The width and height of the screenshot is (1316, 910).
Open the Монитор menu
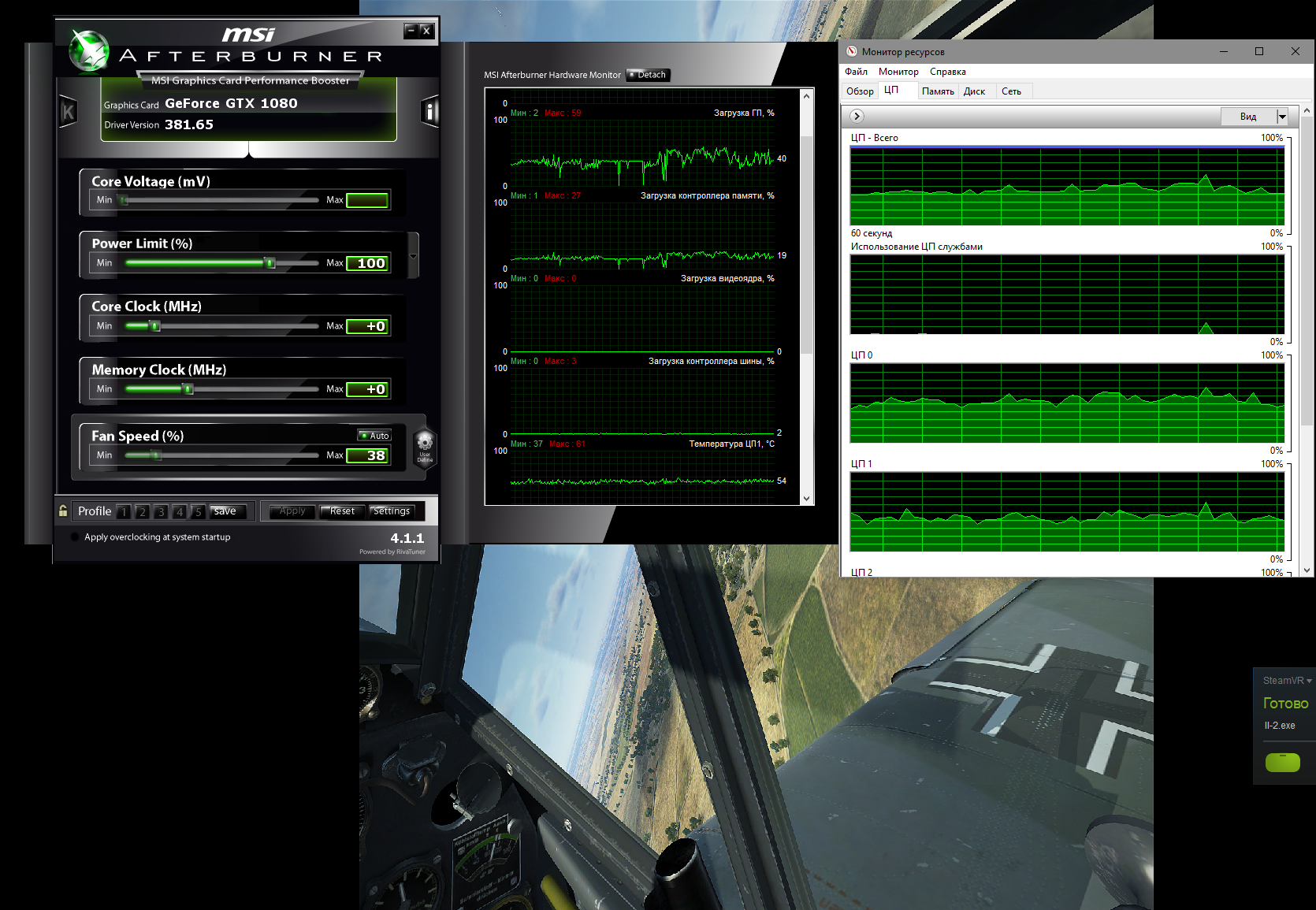point(898,72)
